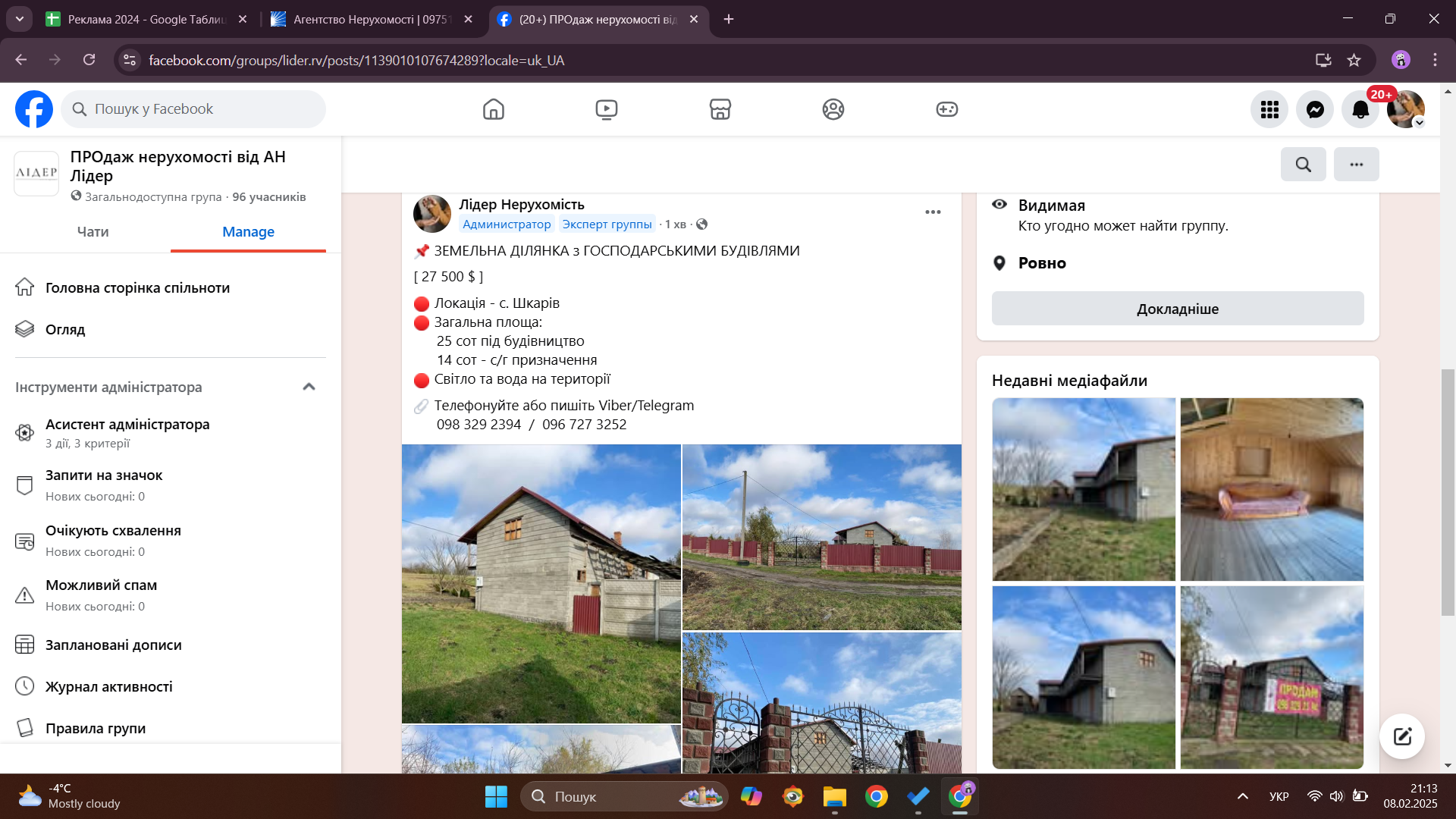Click the group search magnifier button

1303,164
